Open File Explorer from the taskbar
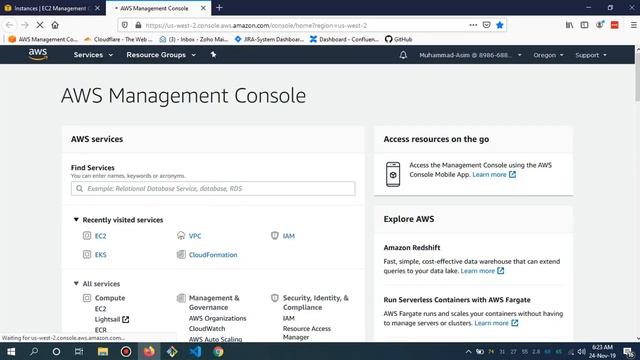Viewport: 640px width, 360px height. [x=103, y=351]
